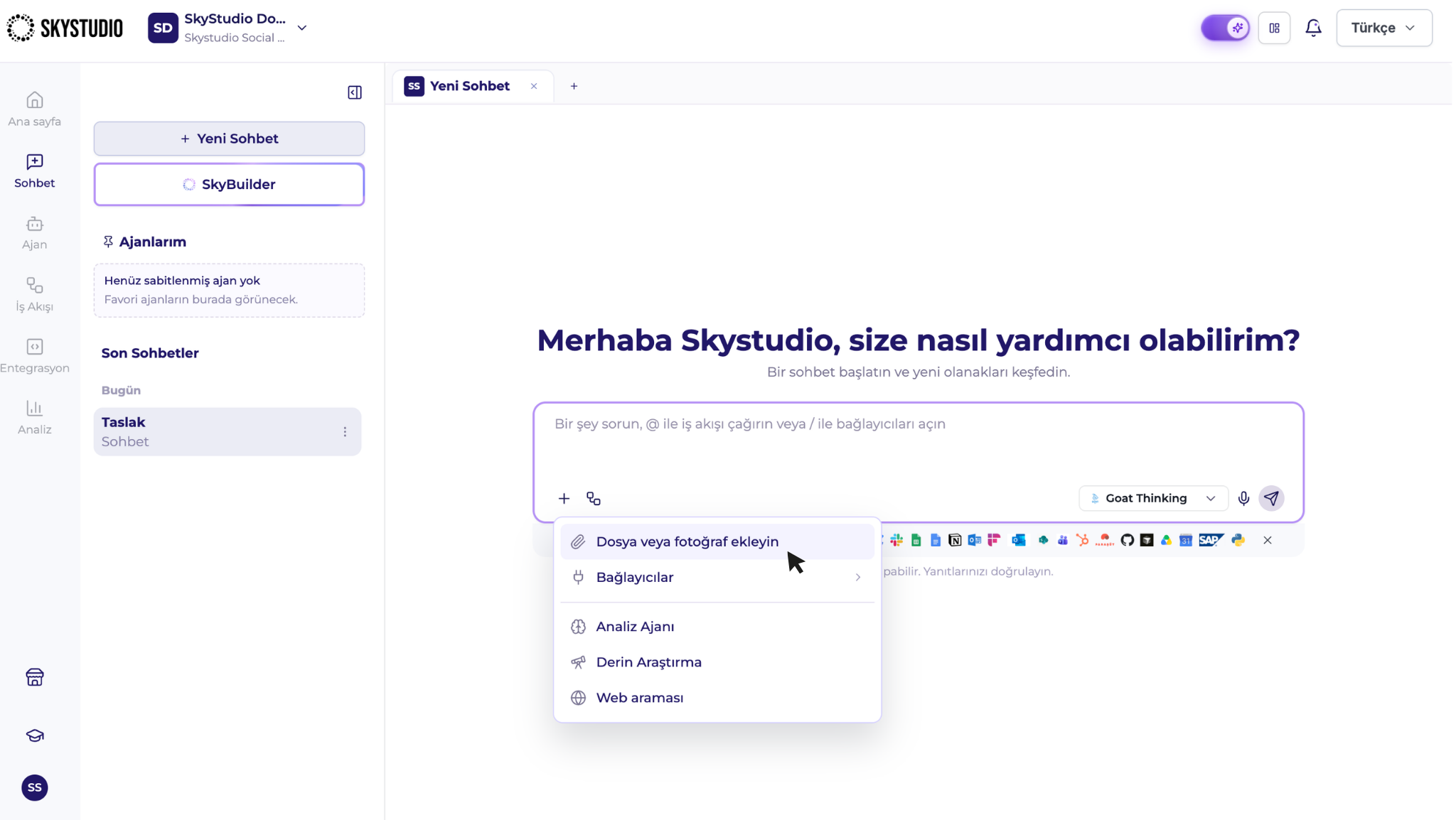Select the SAP connector icon
This screenshot has width=1456, height=820.
pyautogui.click(x=1211, y=540)
